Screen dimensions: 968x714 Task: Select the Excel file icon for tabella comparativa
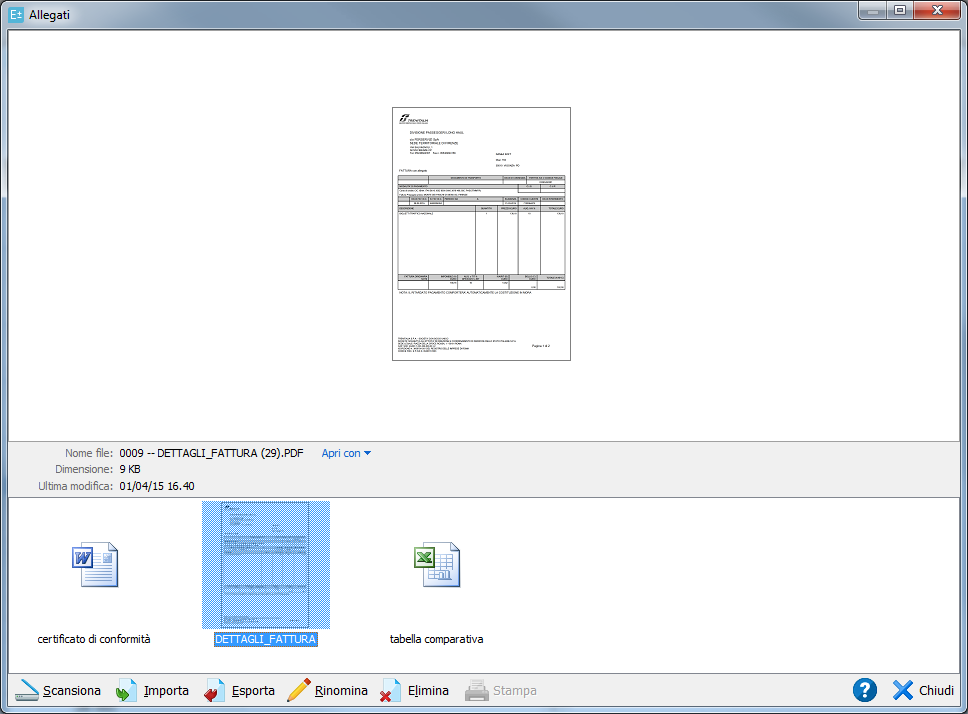tap(436, 565)
